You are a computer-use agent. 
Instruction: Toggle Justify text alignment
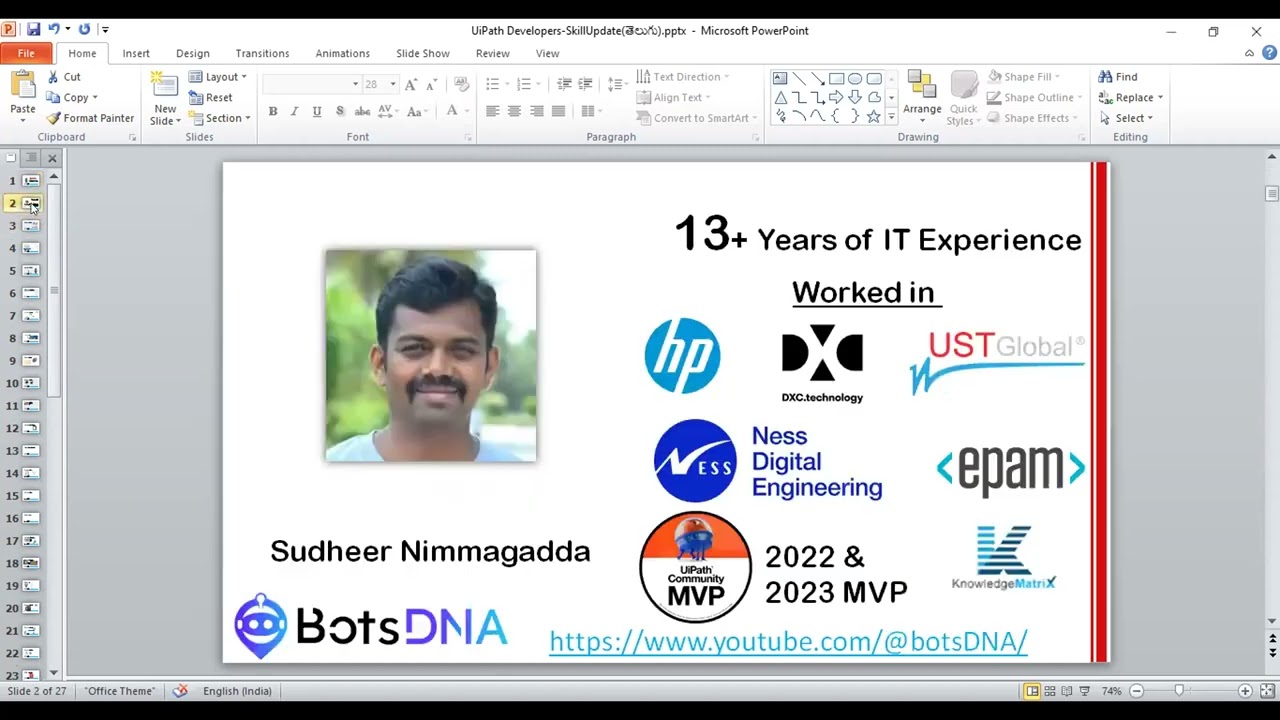[x=558, y=111]
